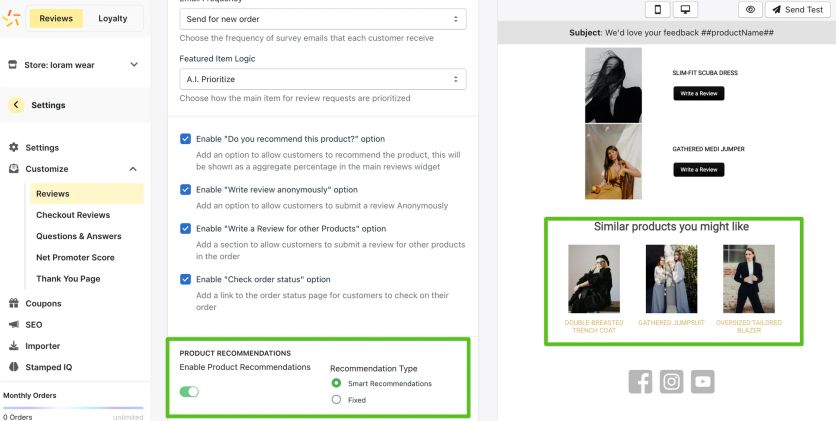Open the Featured Item Logic dropdown
The image size is (836, 421).
click(x=323, y=79)
